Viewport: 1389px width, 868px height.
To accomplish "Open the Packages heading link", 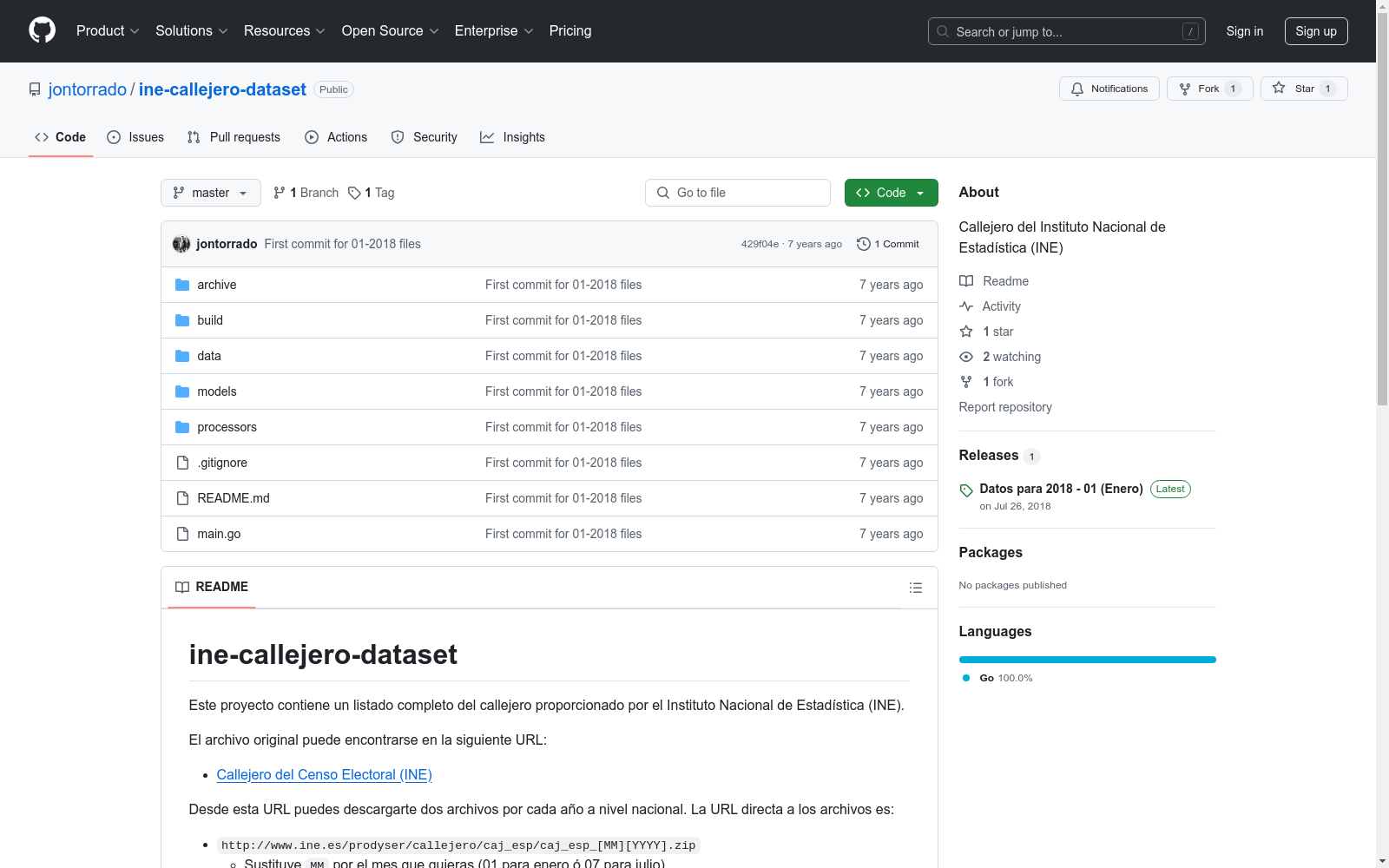I will pos(991,552).
